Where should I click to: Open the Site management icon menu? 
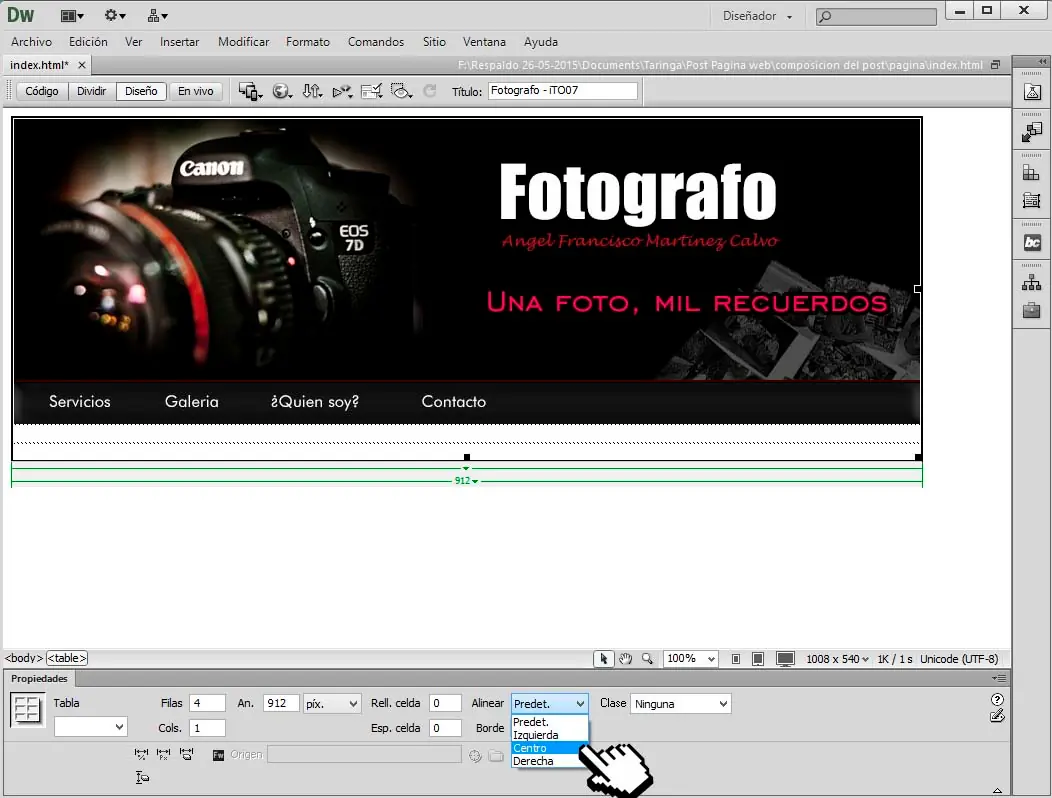[x=158, y=15]
